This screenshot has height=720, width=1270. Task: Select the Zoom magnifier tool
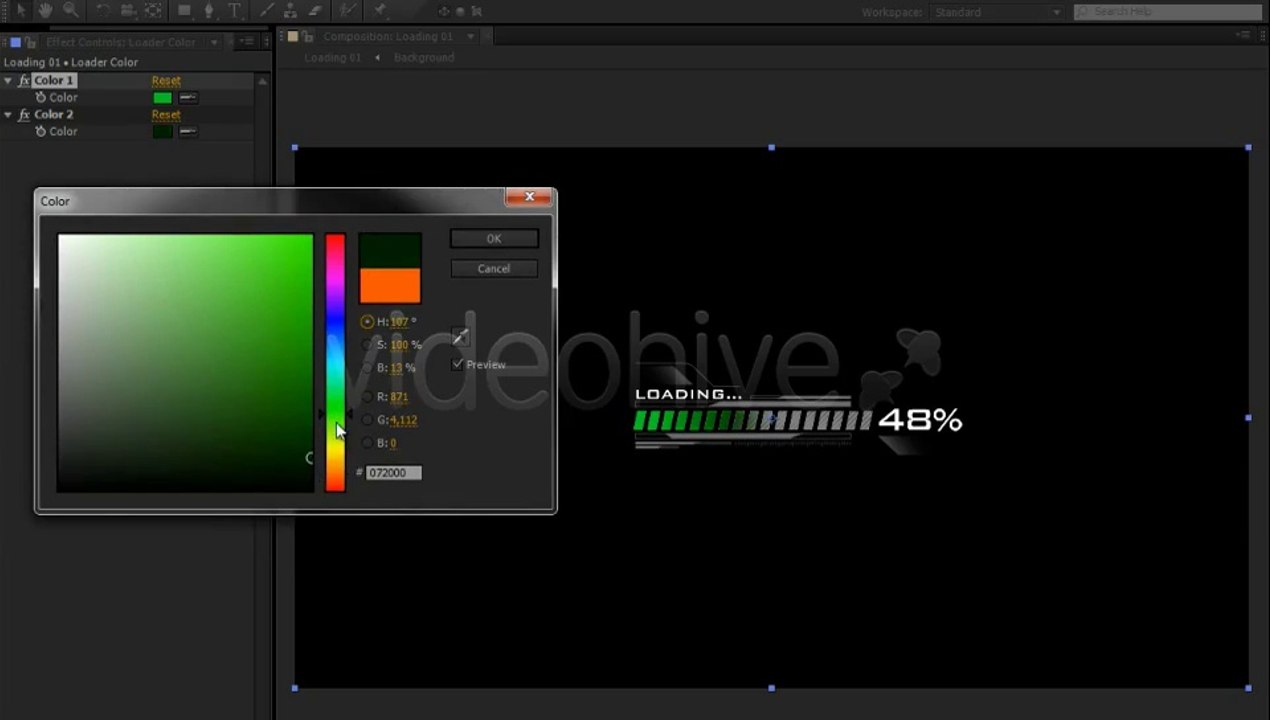[x=71, y=11]
